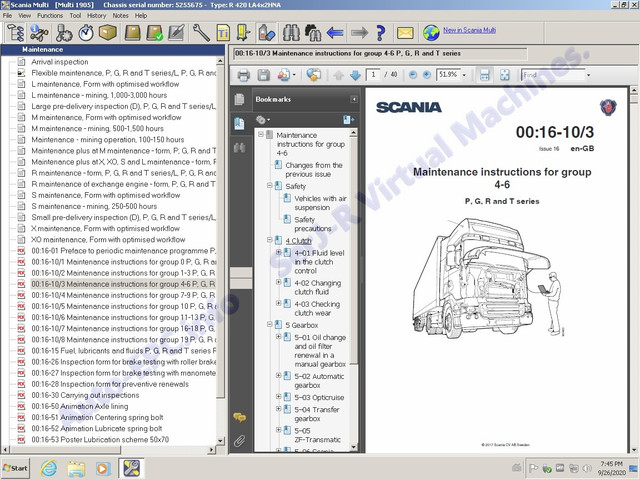This screenshot has width=640, height=480.
Task: Expand the 5-03 Opticruise bookmark
Action: [x=278, y=396]
